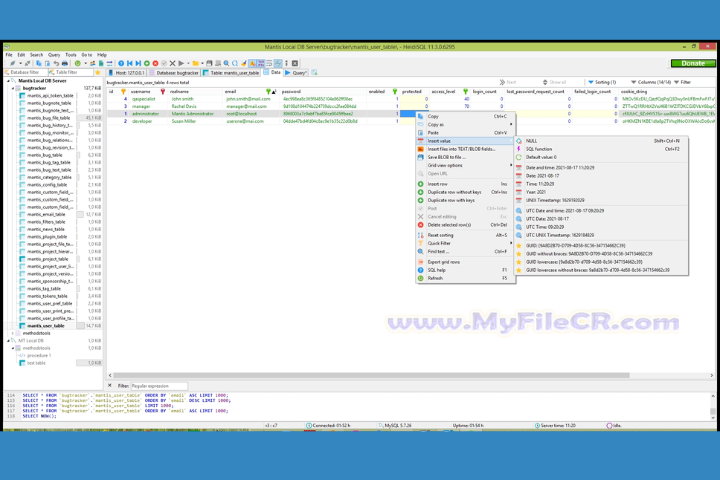The height and width of the screenshot is (480, 720).
Task: Open the Grid view options submenu
Action: tap(465, 165)
